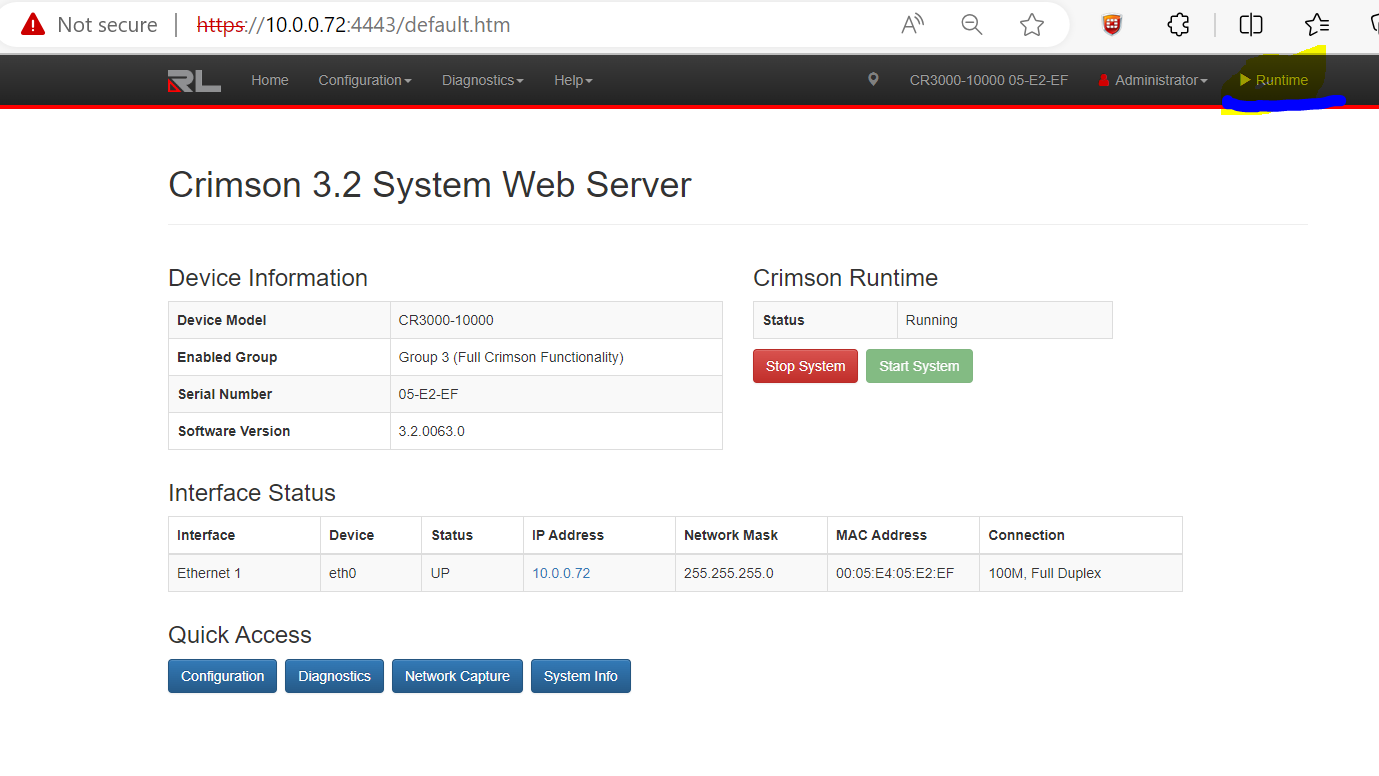1379x776 pixels.
Task: Click the Start System button
Action: (x=919, y=366)
